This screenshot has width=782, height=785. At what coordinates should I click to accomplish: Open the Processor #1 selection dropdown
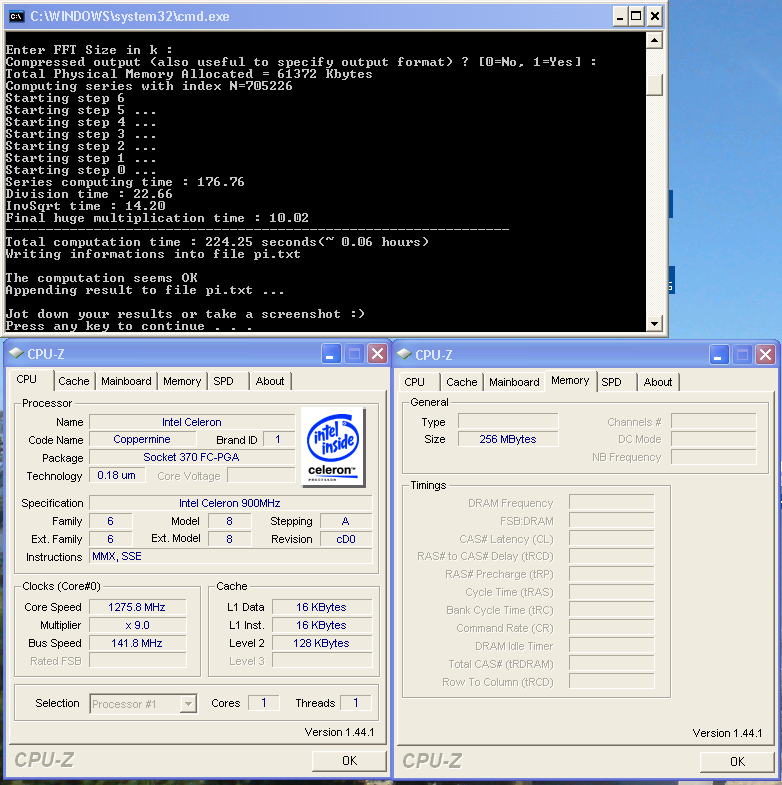click(188, 704)
